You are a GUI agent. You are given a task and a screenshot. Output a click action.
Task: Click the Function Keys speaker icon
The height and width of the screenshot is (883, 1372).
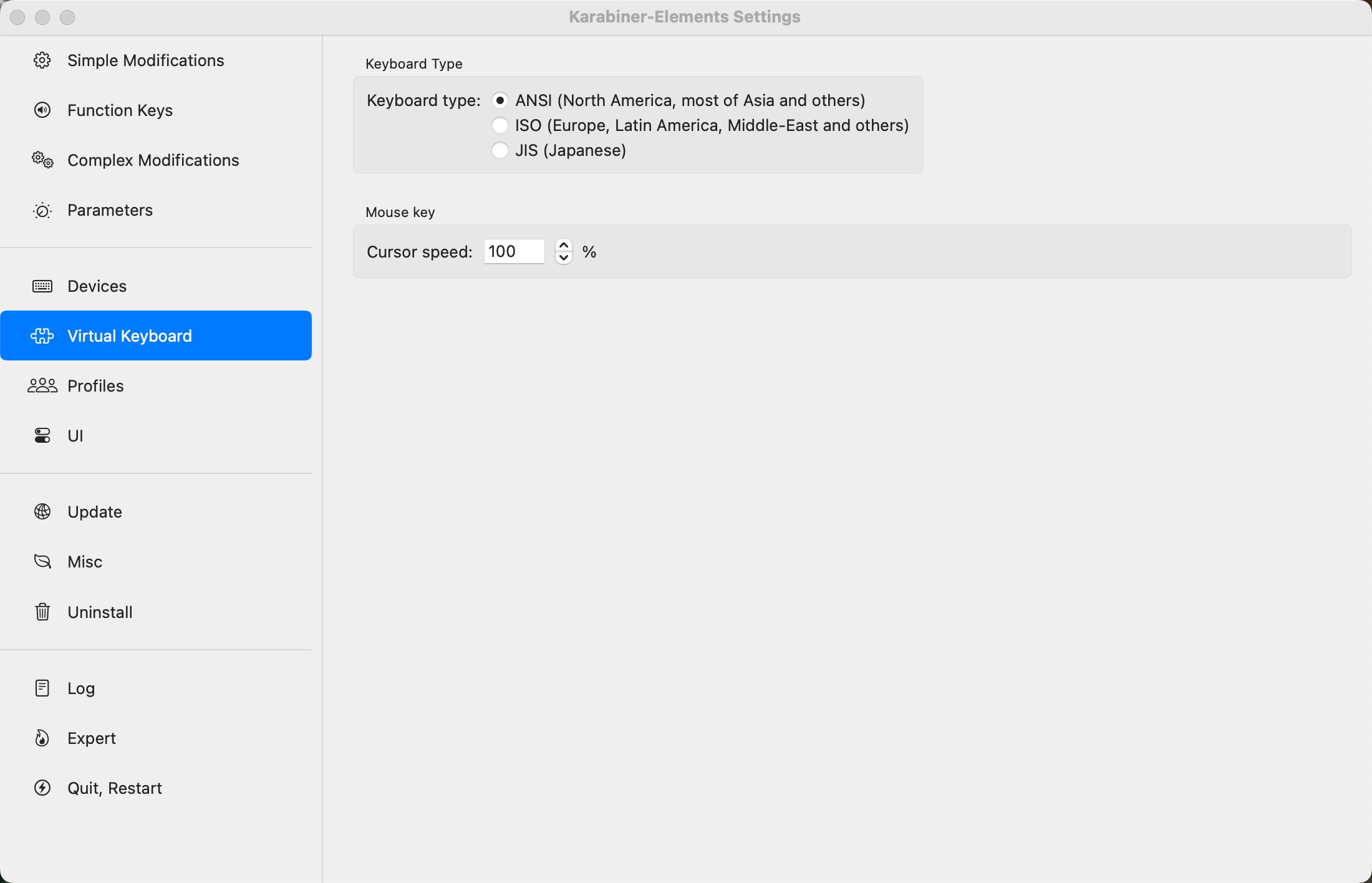pyautogui.click(x=42, y=110)
